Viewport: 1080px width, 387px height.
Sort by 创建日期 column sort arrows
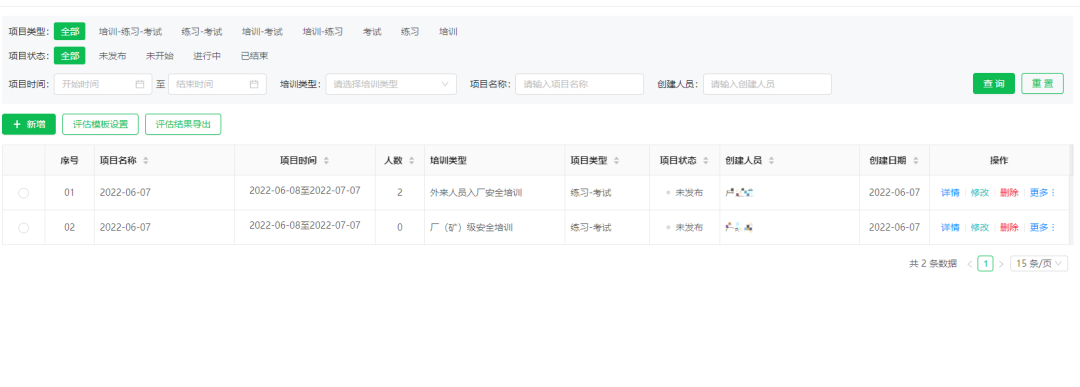point(916,160)
